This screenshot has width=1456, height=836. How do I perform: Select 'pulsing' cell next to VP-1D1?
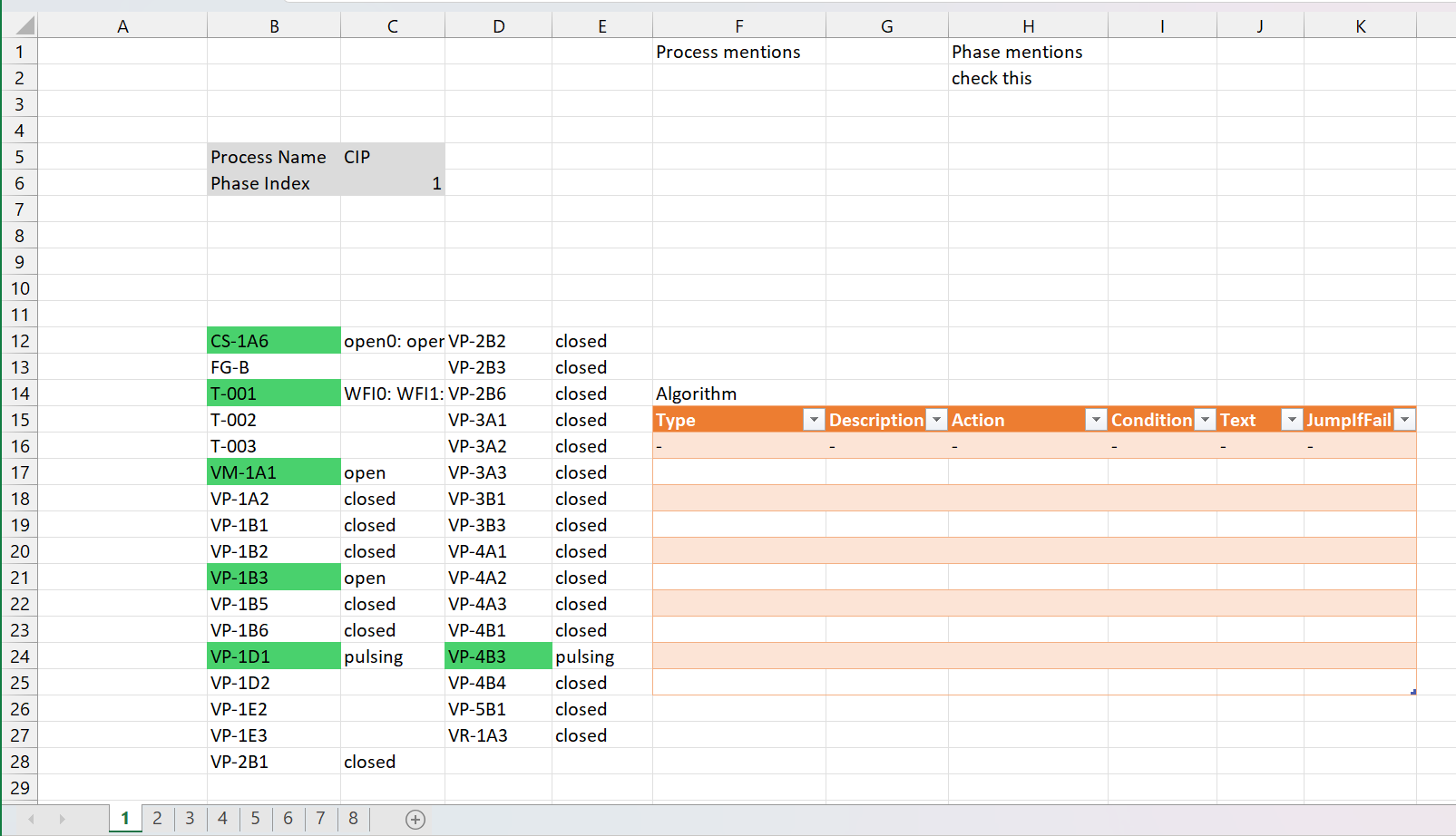(x=393, y=656)
